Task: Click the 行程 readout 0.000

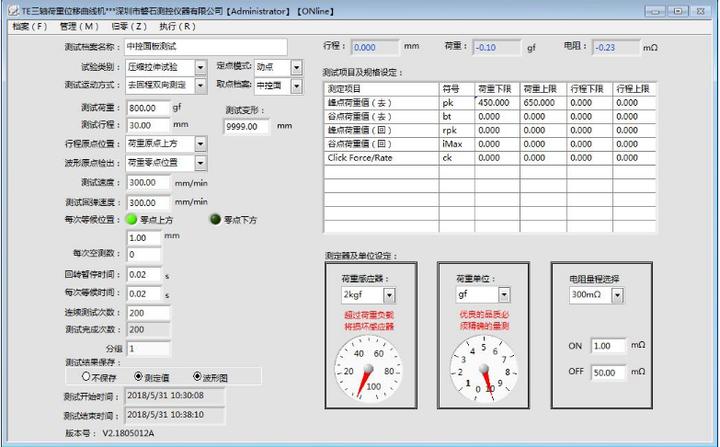Action: [x=375, y=47]
